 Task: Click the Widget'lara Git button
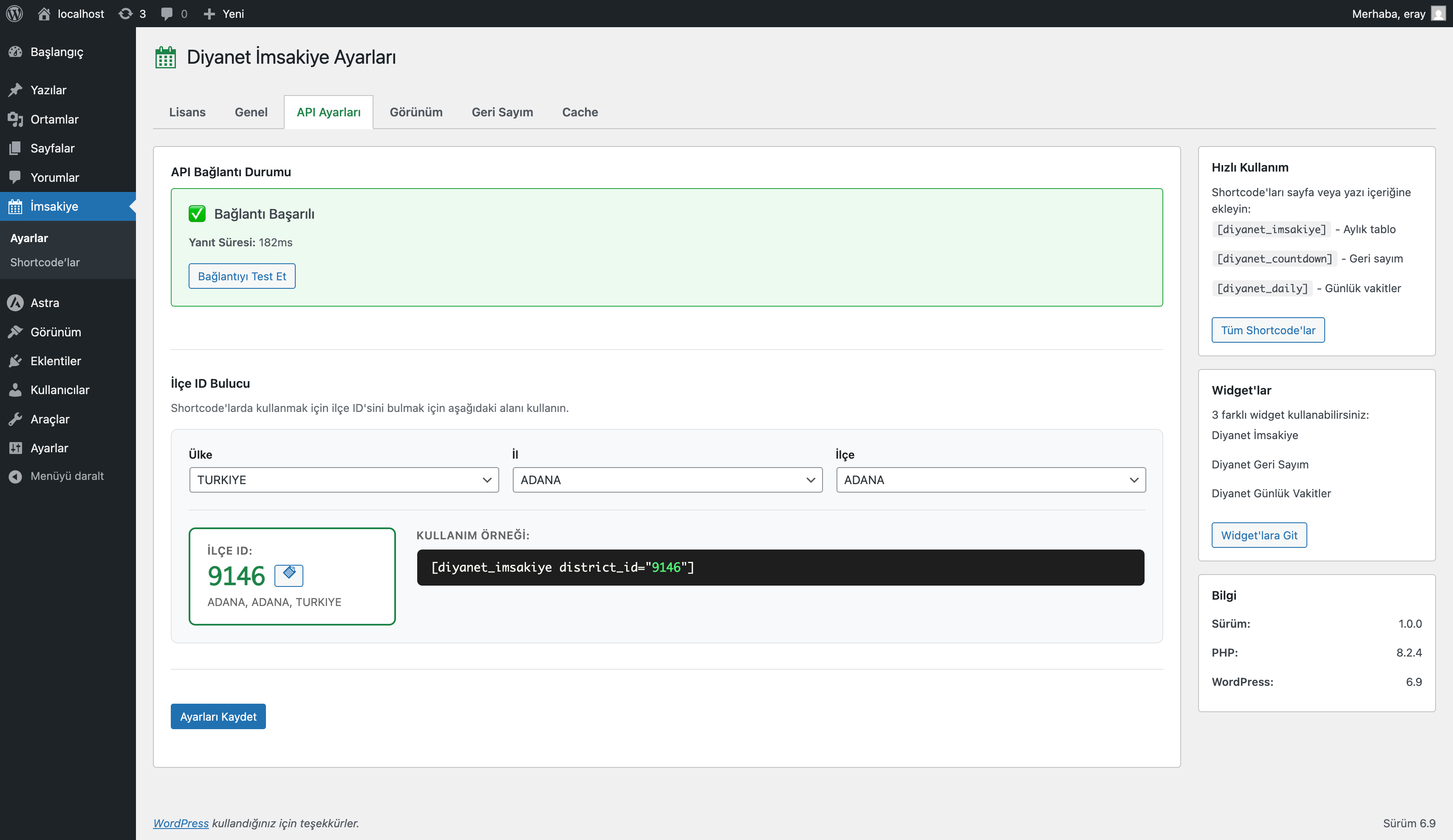[x=1259, y=536]
